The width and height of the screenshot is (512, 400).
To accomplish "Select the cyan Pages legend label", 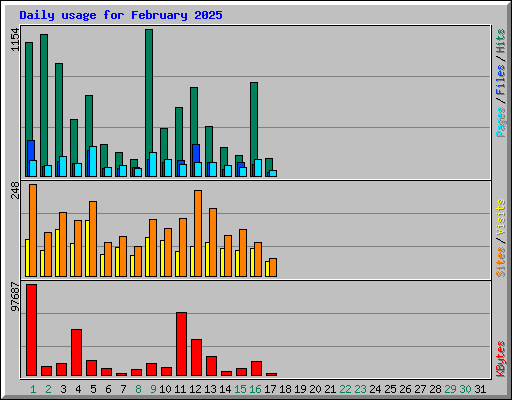I will click(501, 122).
